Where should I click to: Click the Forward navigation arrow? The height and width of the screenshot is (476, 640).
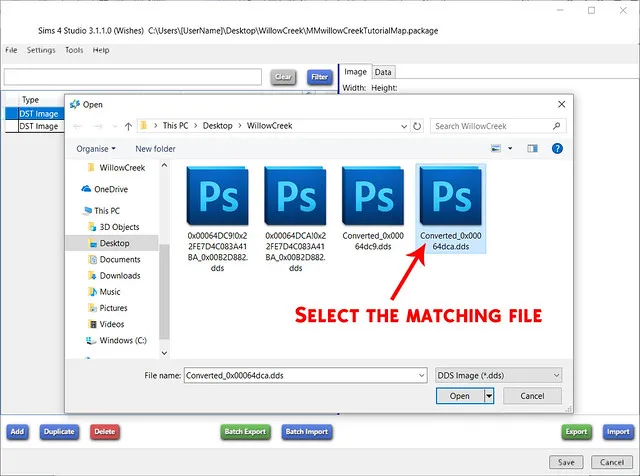pos(98,126)
